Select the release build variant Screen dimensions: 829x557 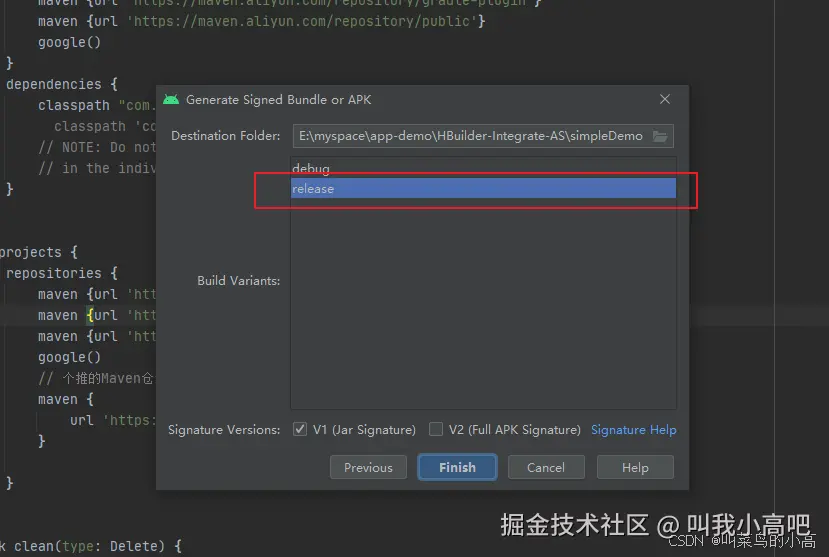483,189
